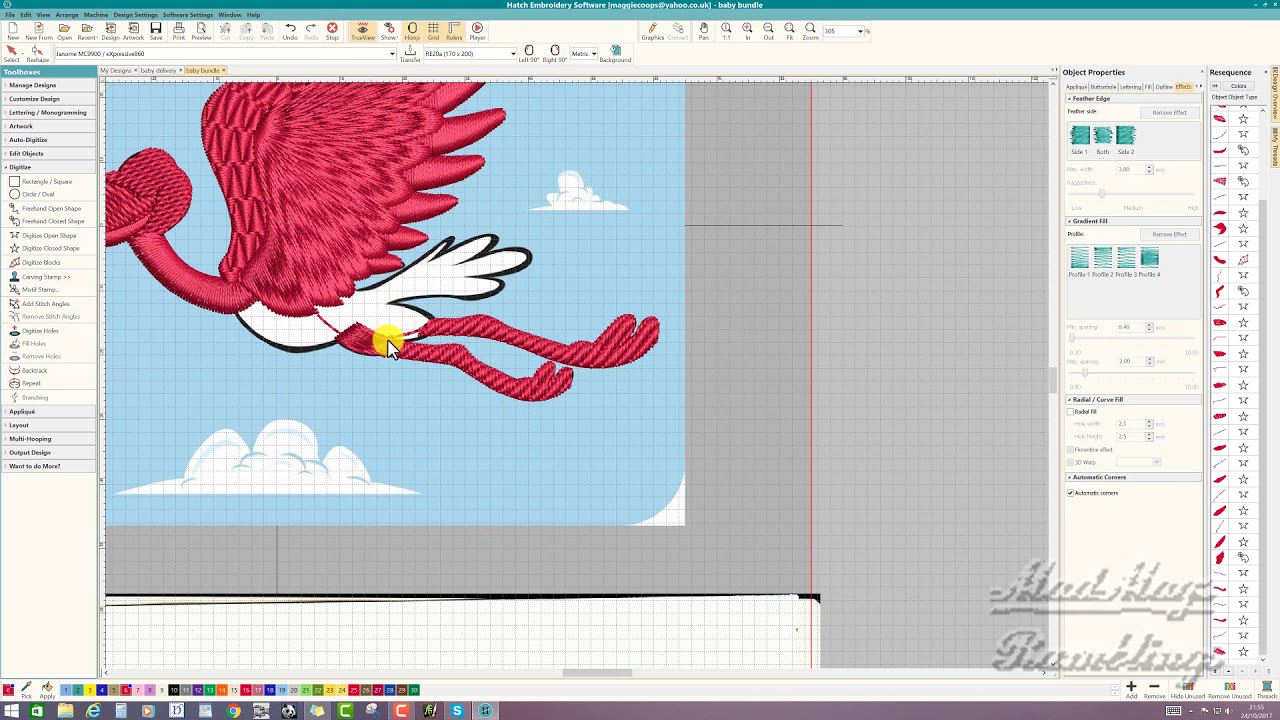Click the New design icon
The width and height of the screenshot is (1280, 720).
pyautogui.click(x=13, y=30)
